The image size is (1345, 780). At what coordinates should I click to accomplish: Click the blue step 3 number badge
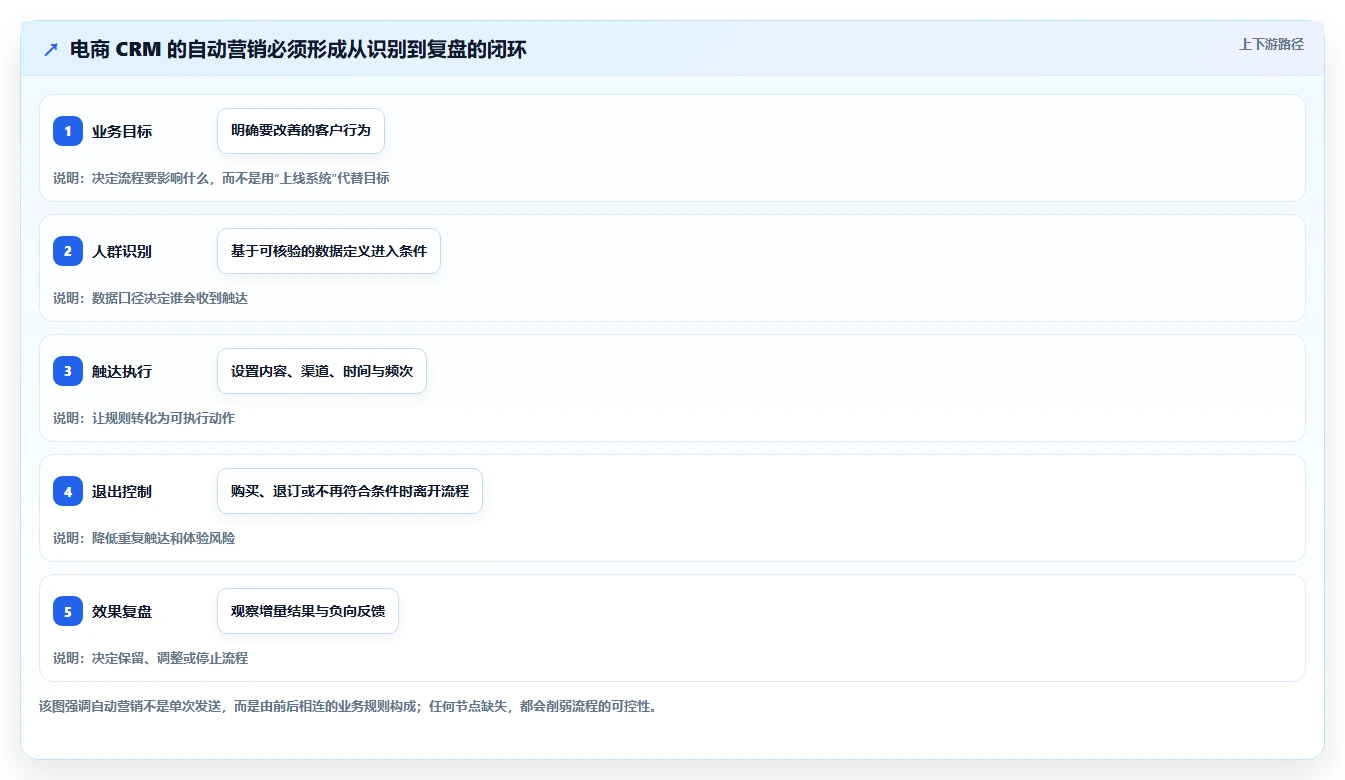68,371
